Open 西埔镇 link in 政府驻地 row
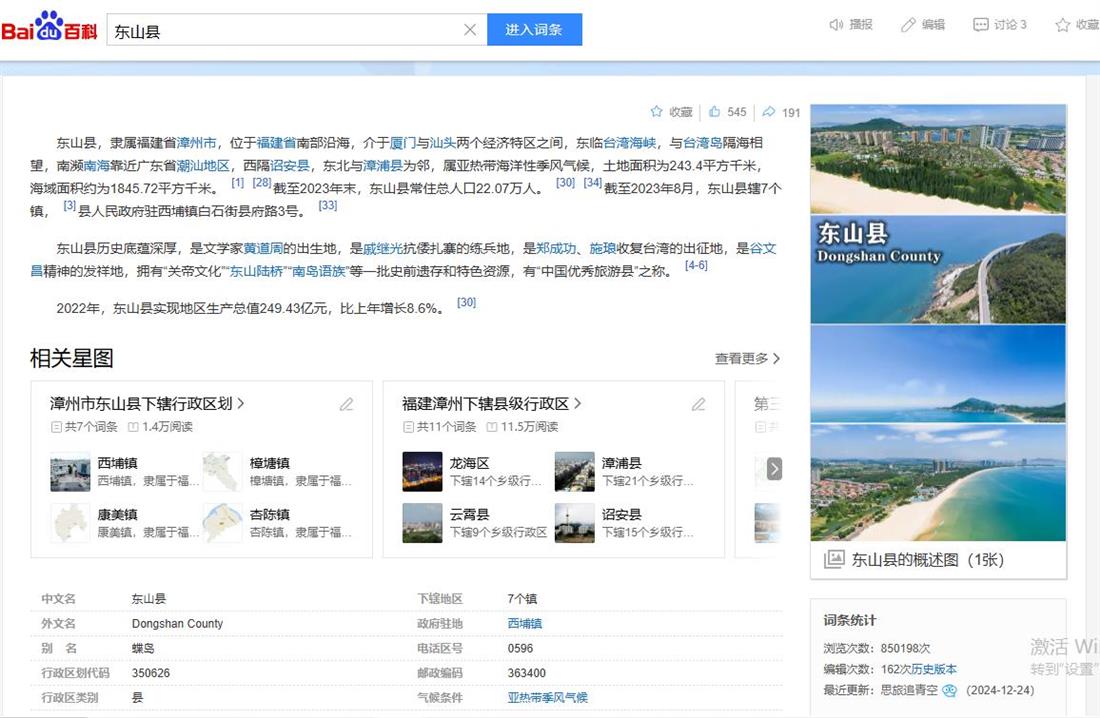The image size is (1100, 718). tap(525, 623)
